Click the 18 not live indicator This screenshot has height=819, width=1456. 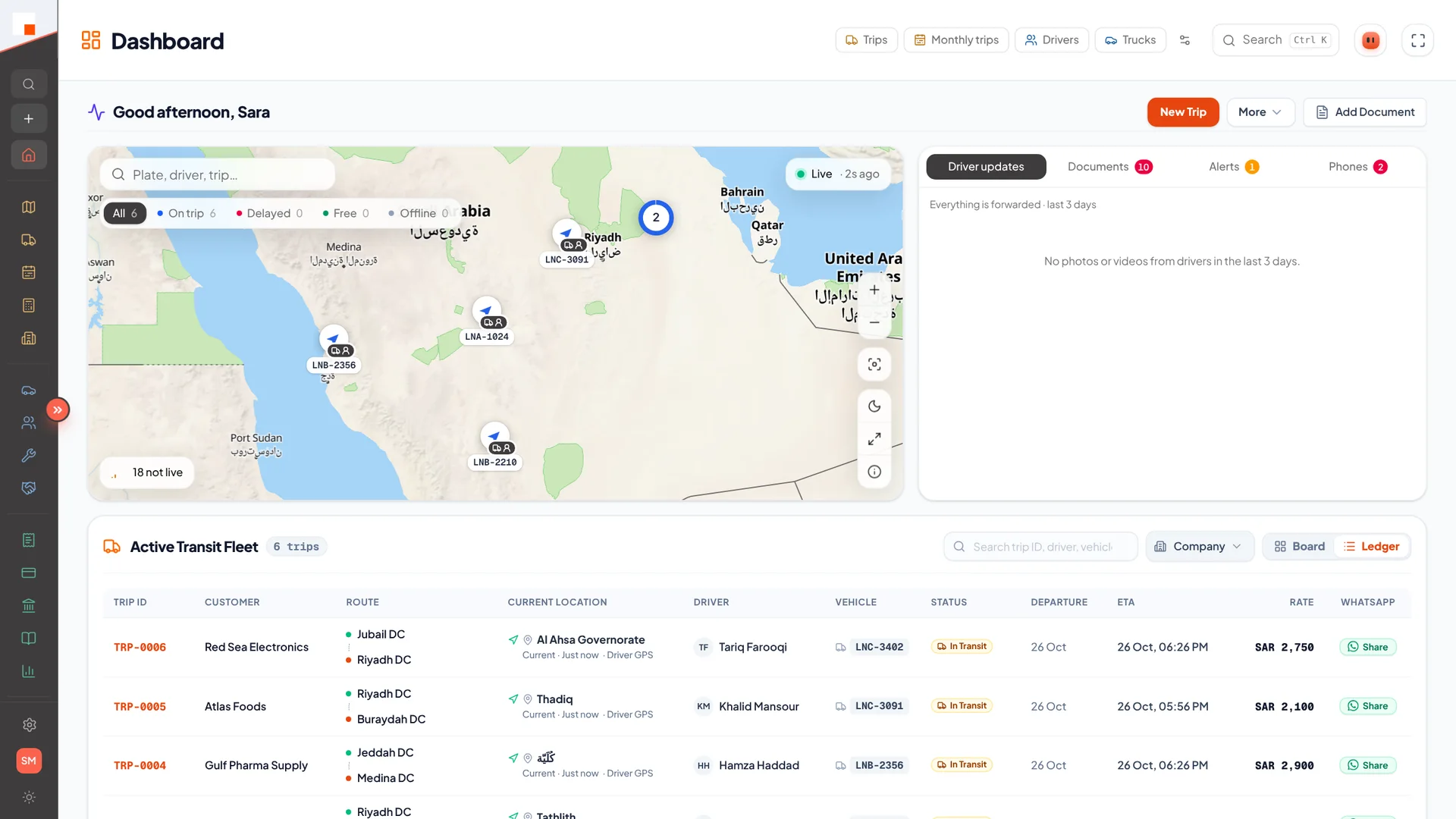coord(147,472)
